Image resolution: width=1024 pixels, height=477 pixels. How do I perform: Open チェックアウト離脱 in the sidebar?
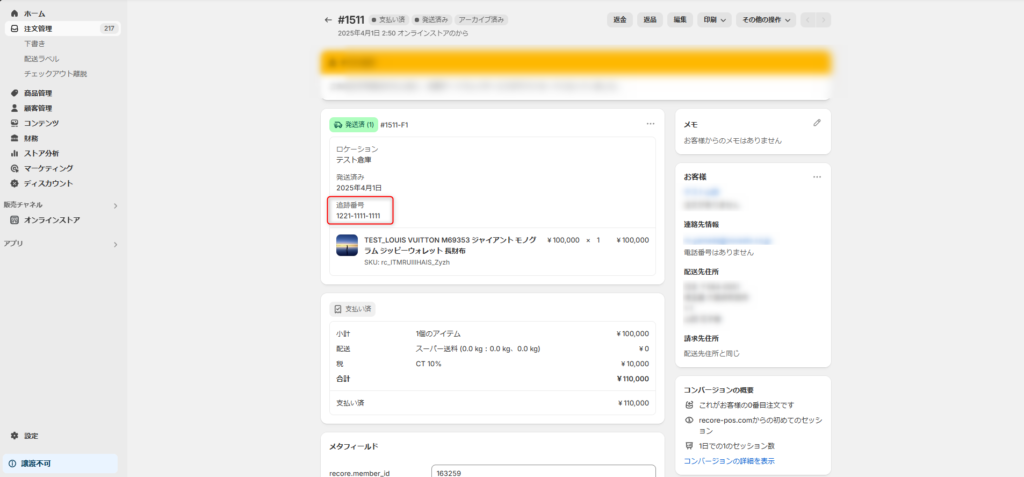56,74
